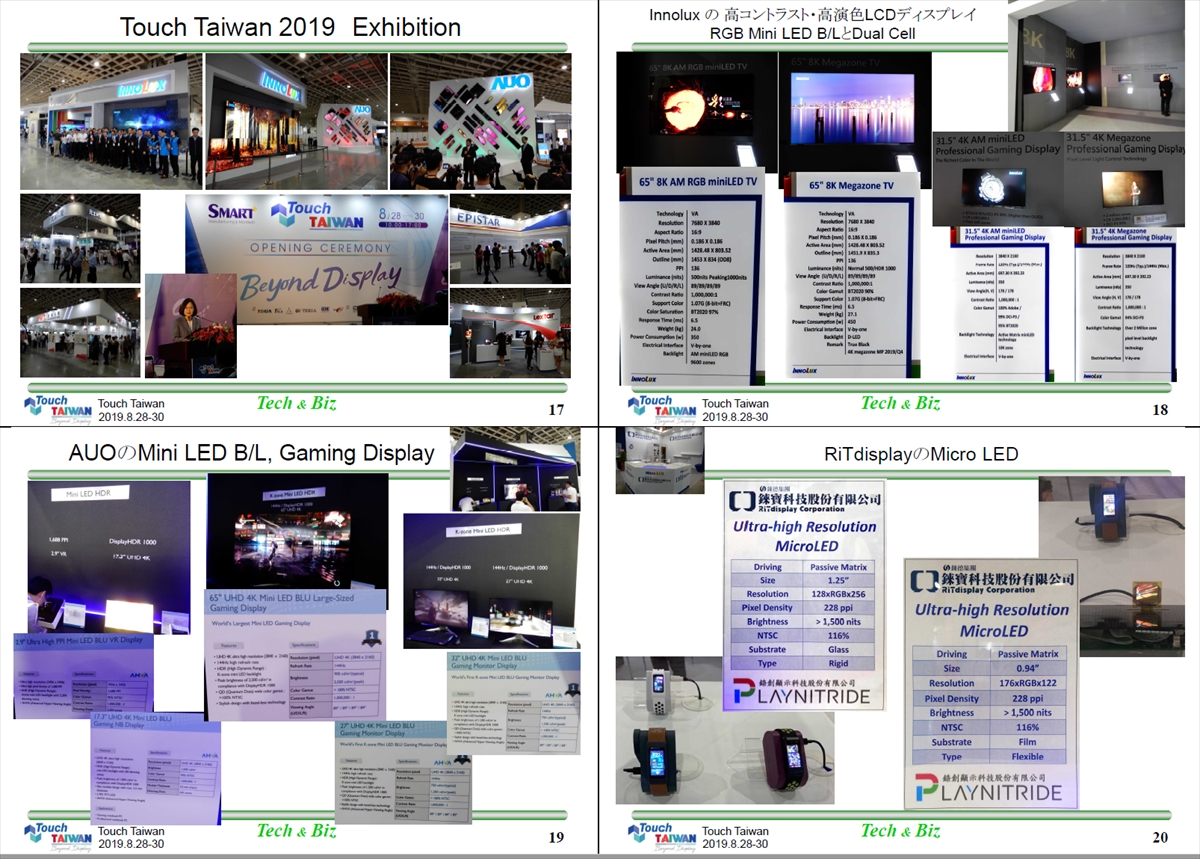Image resolution: width=1200 pixels, height=859 pixels.
Task: Click the PlayNitride logo on the 1.25" board
Action: 802,692
